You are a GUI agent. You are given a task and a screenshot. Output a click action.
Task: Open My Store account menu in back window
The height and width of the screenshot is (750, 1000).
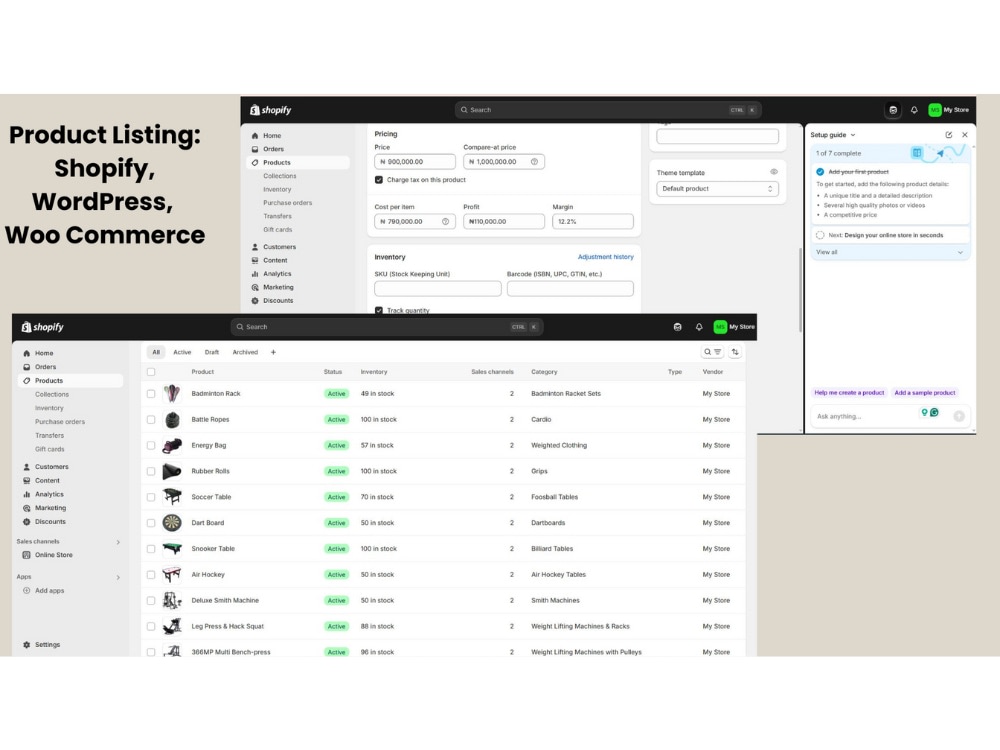pyautogui.click(x=949, y=110)
